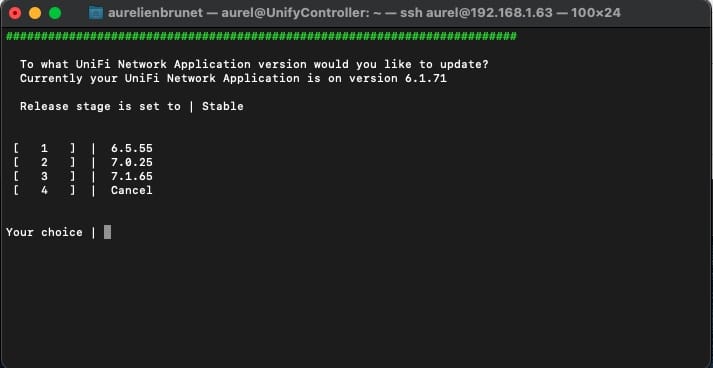The image size is (713, 368).
Task: Click the 7.1.65 version option
Action: pyautogui.click(x=132, y=176)
